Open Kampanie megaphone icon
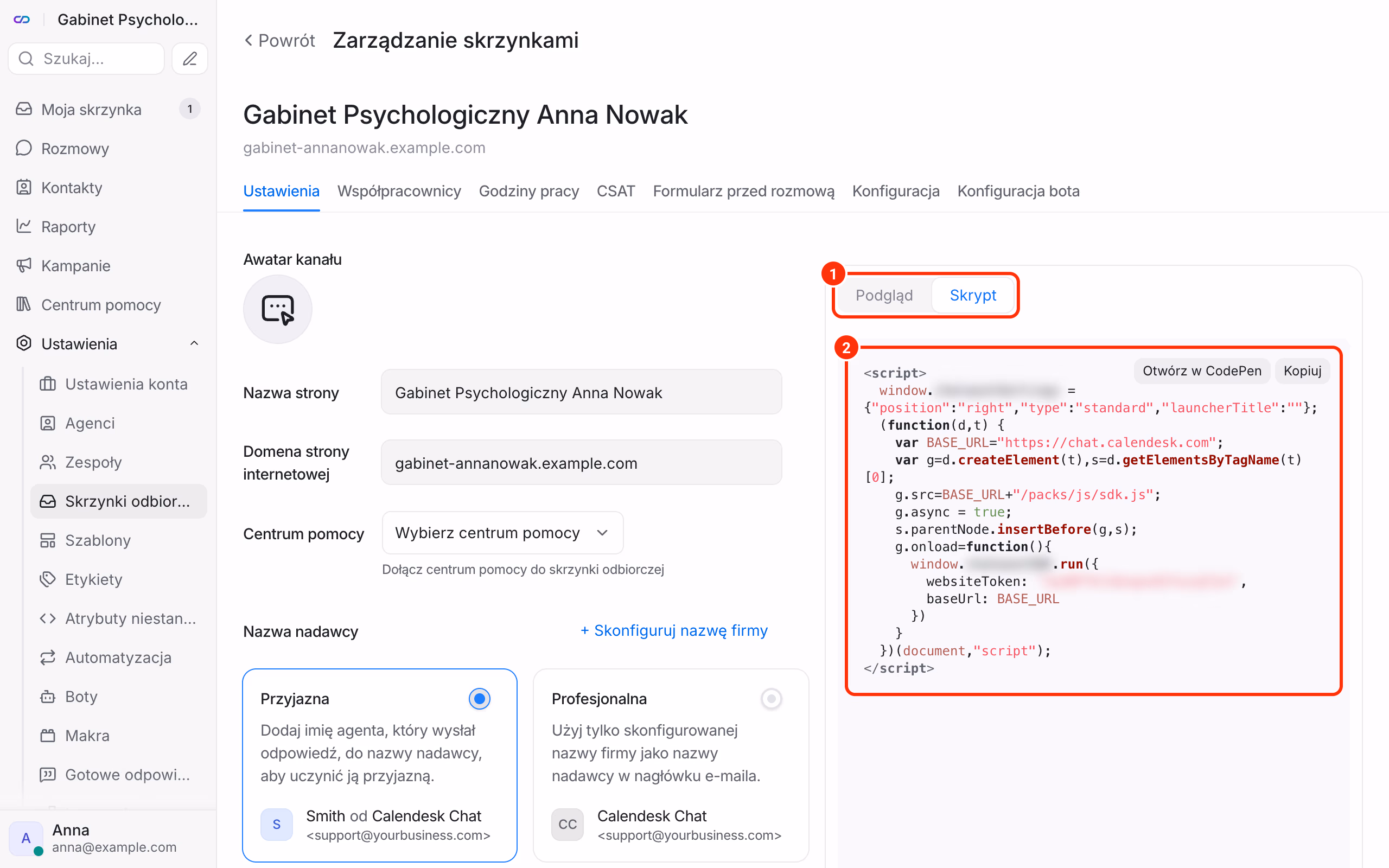1389x868 pixels. click(x=23, y=265)
